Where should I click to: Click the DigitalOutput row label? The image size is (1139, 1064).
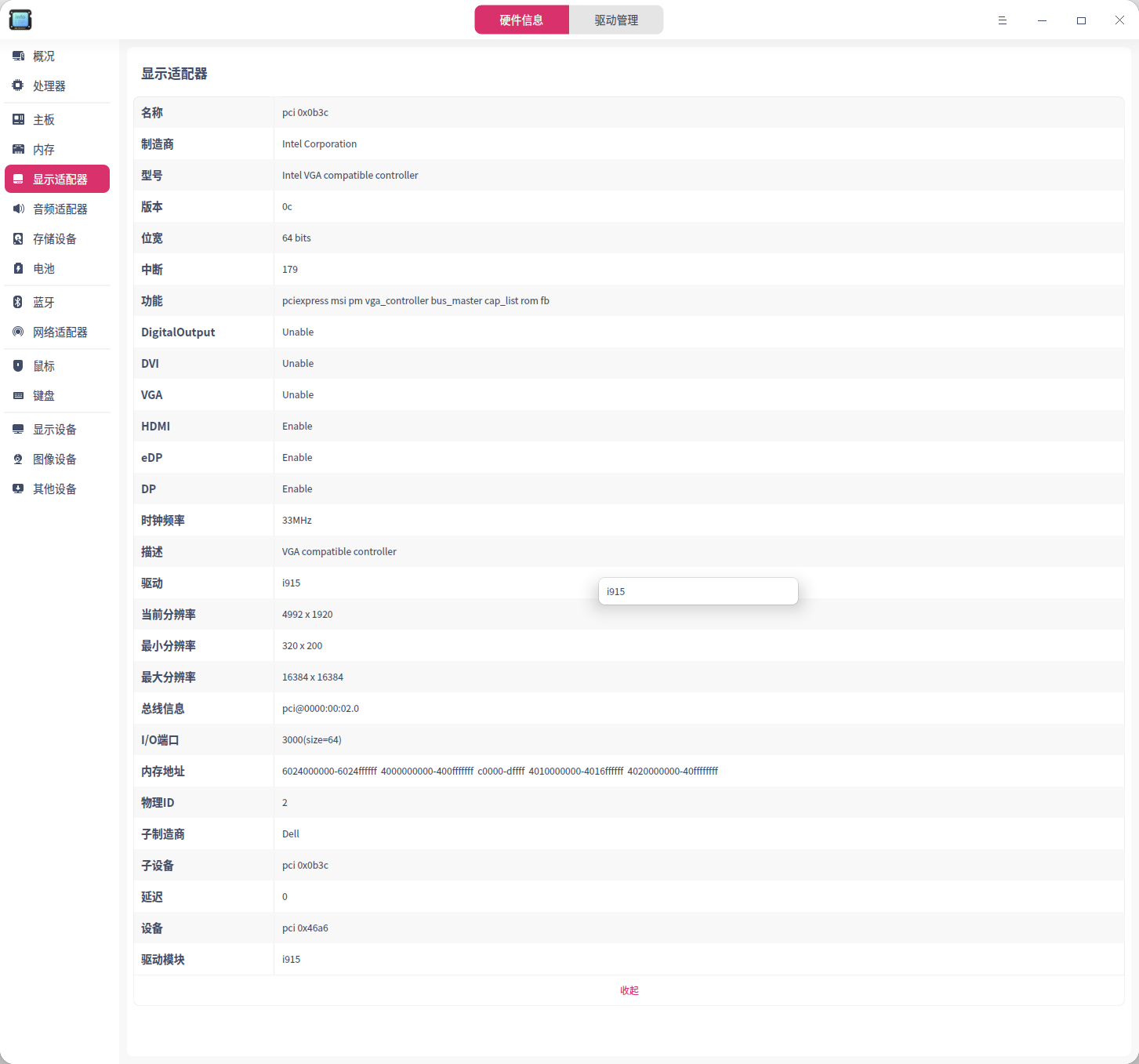178,332
